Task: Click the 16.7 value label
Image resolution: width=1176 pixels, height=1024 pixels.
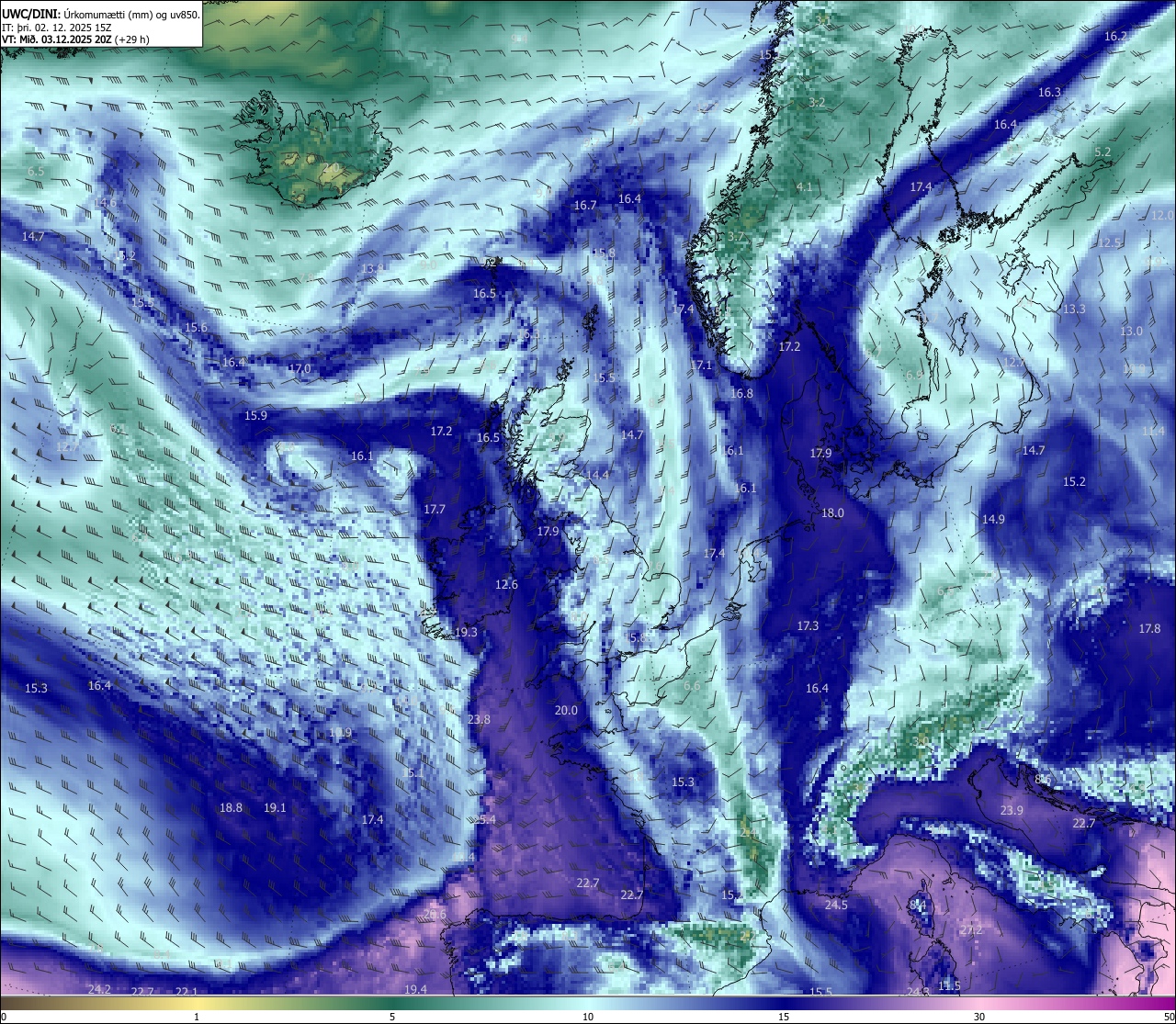Action: pyautogui.click(x=585, y=206)
